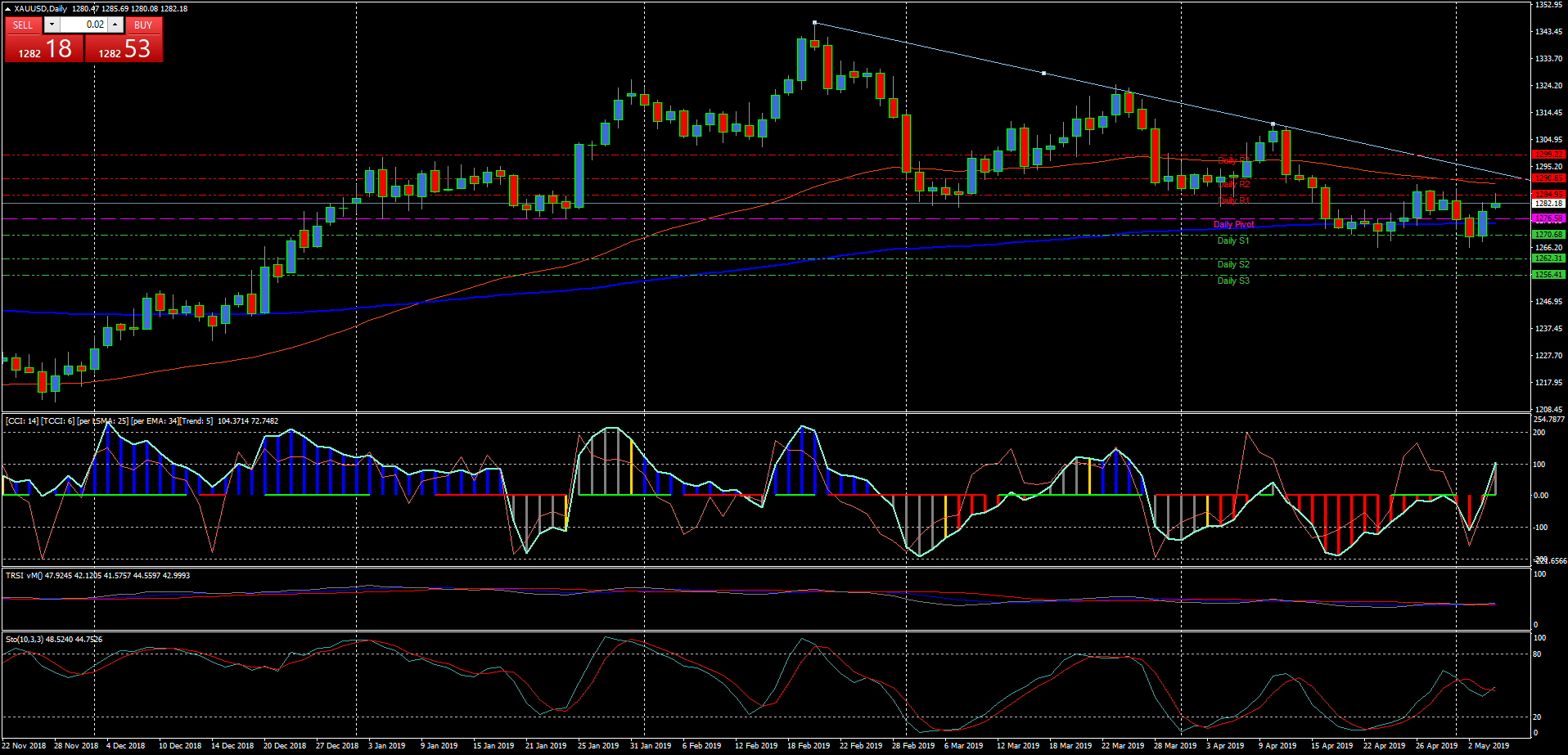Click the green Daily S3 label
This screenshot has height=755, width=1568.
(1232, 281)
